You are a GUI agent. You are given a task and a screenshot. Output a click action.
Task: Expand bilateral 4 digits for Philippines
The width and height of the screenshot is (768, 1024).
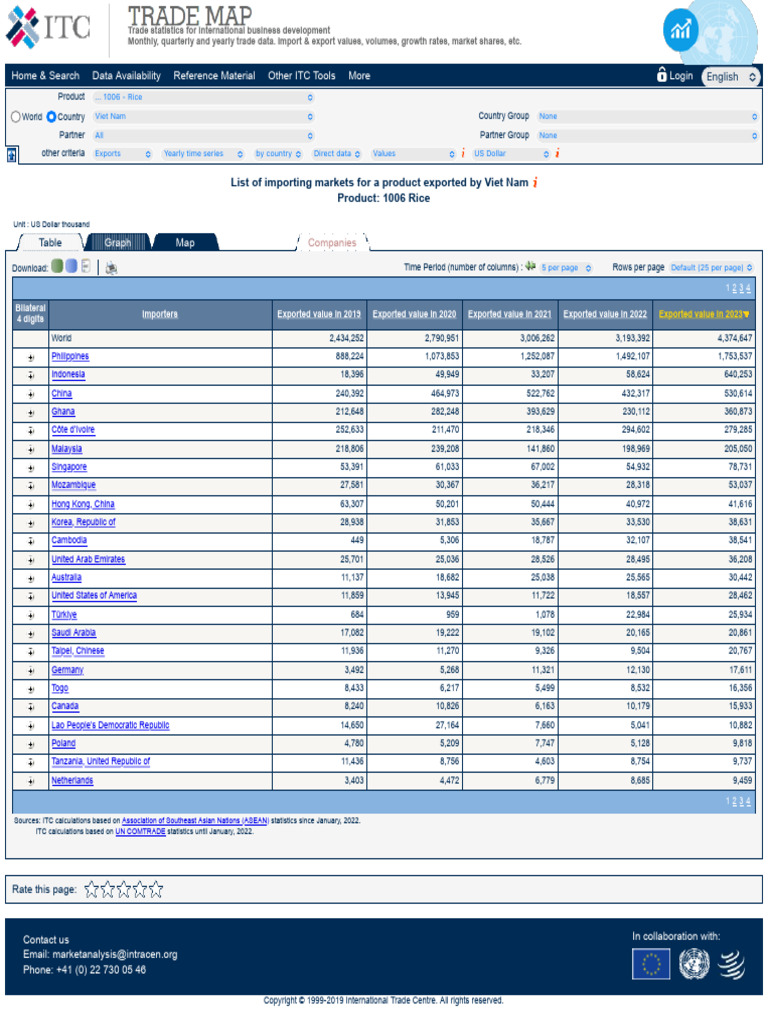pos(31,358)
